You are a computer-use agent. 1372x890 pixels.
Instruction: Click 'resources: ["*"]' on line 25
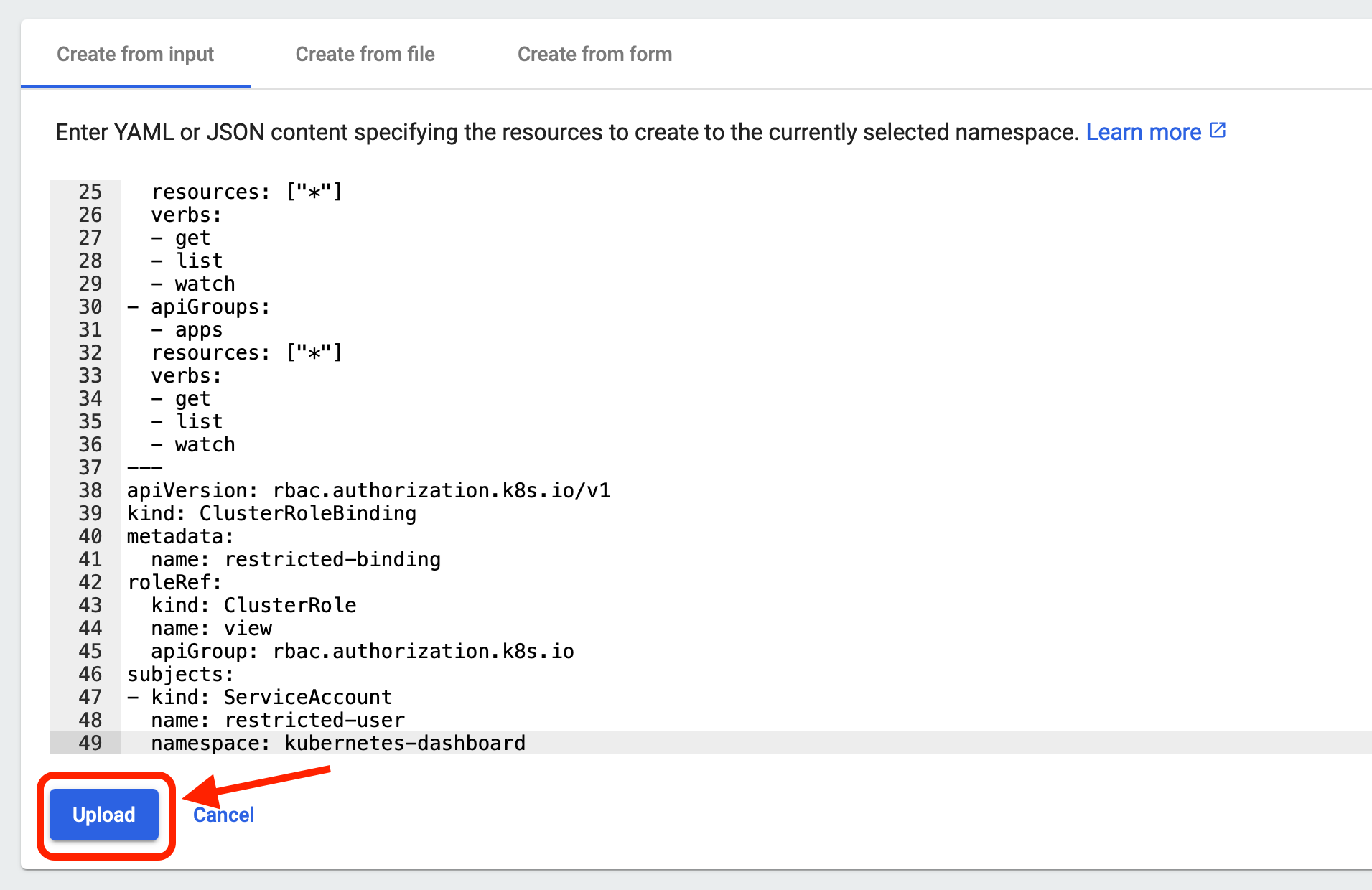[247, 192]
